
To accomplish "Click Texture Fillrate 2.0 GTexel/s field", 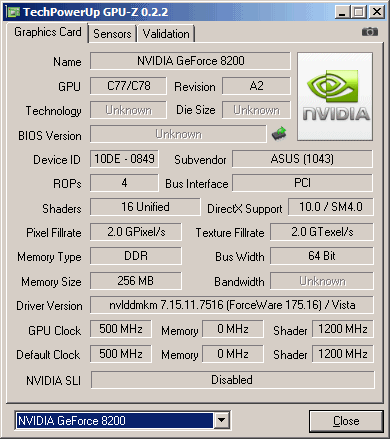I will point(322,232).
